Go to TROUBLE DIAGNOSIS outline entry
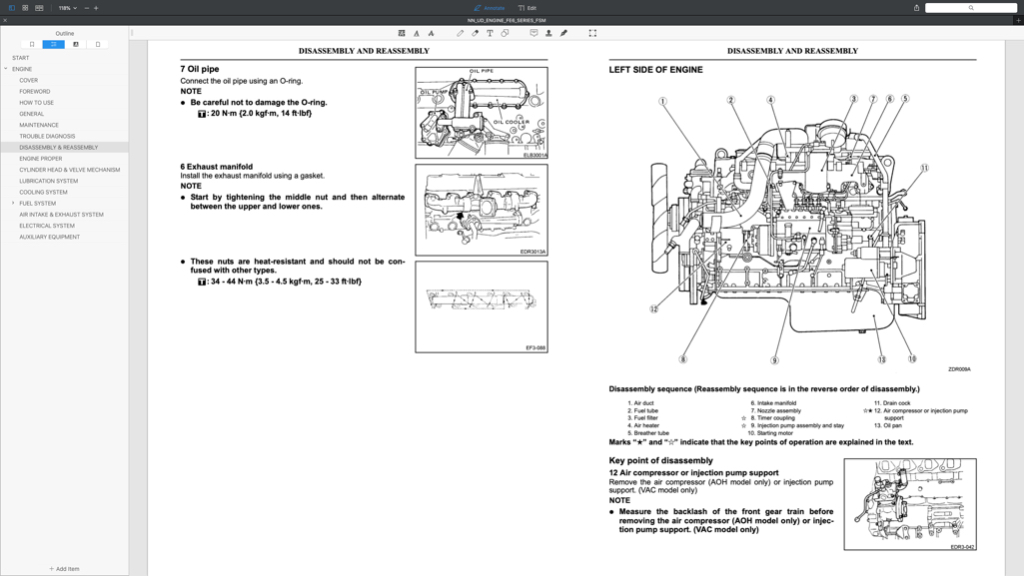 click(47, 136)
